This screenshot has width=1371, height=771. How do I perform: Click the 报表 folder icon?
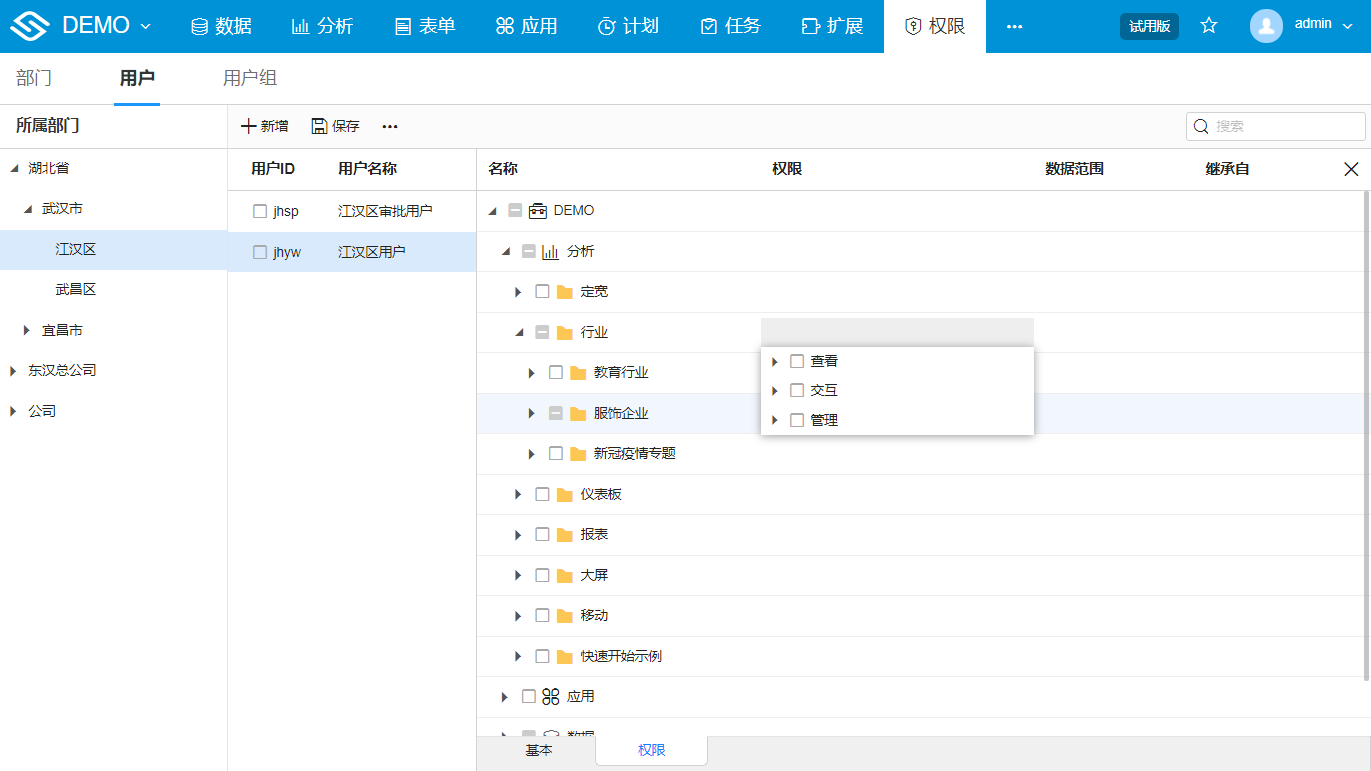click(x=565, y=535)
